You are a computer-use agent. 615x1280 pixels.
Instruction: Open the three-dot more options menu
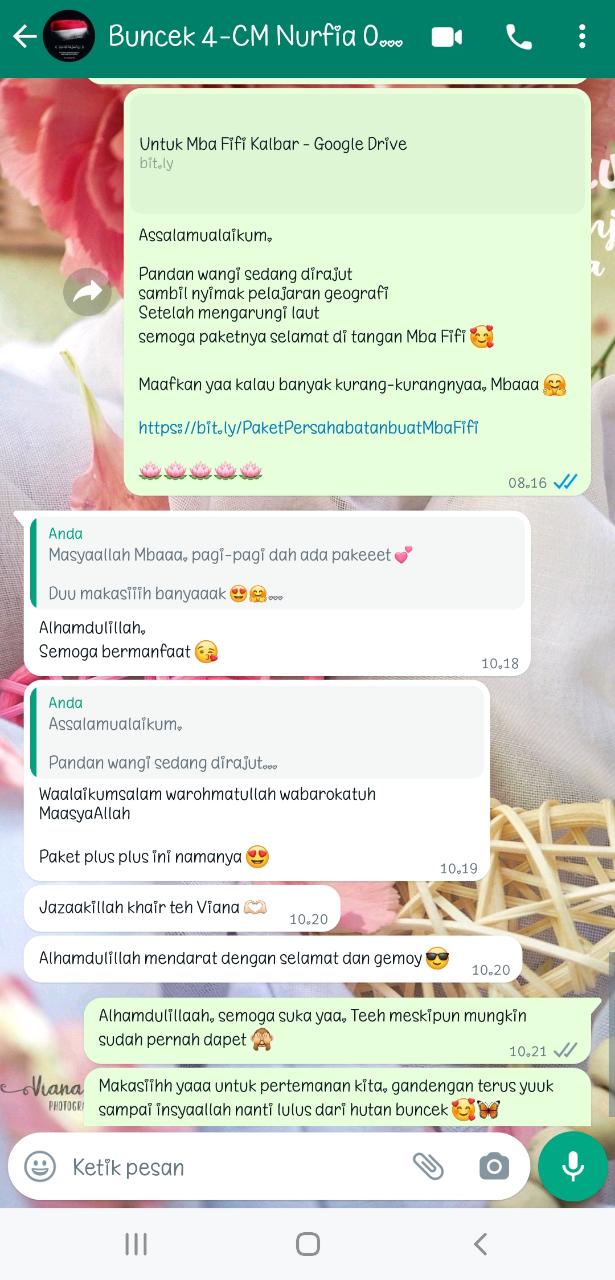pyautogui.click(x=582, y=37)
